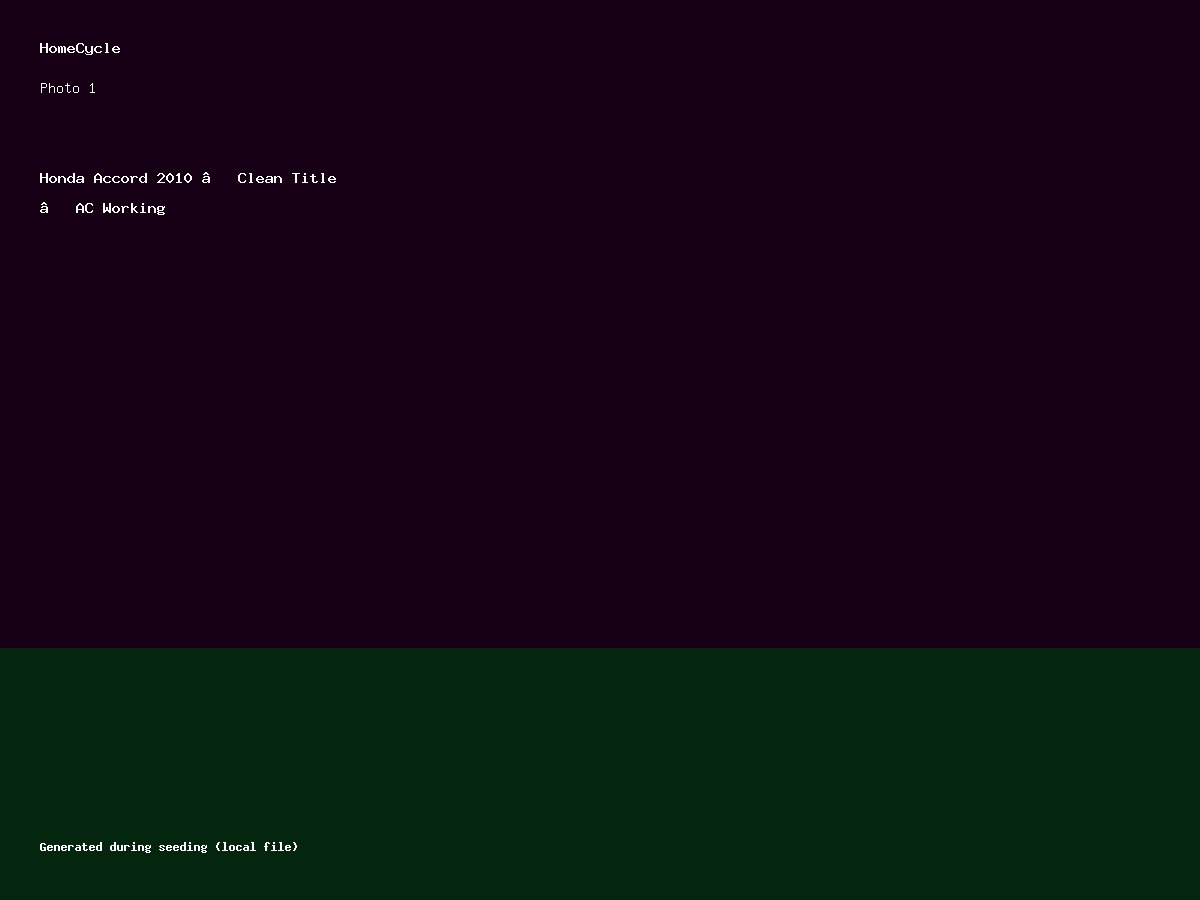
Task: Select the Photo 1 label
Action: (x=67, y=88)
